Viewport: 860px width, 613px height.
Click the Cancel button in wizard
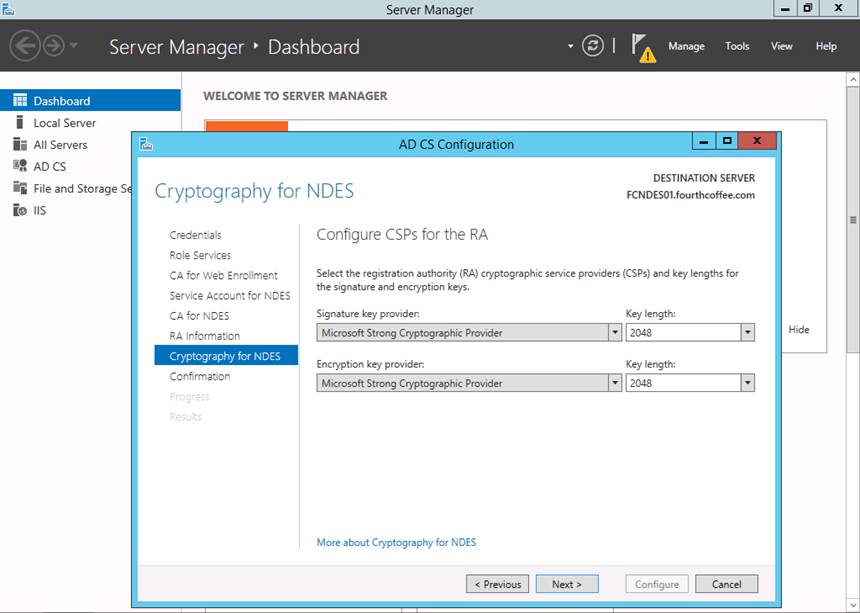tap(726, 584)
